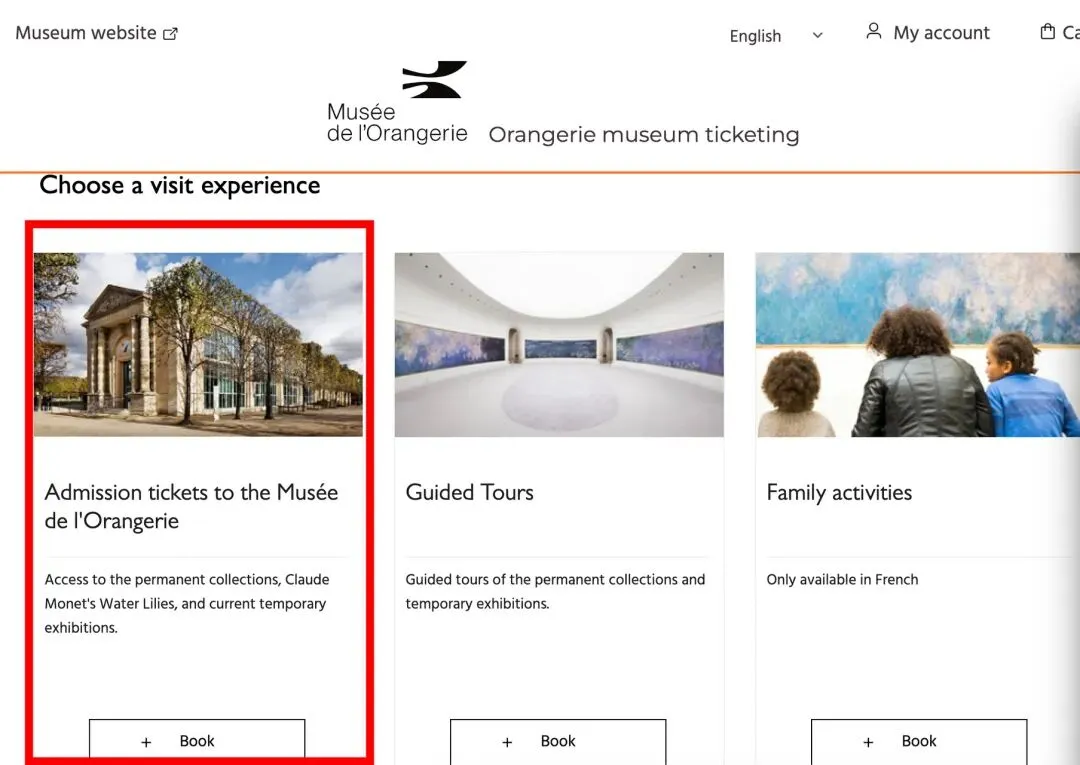1080x765 pixels.
Task: Click the Choose a visit experience heading
Action: click(x=180, y=185)
